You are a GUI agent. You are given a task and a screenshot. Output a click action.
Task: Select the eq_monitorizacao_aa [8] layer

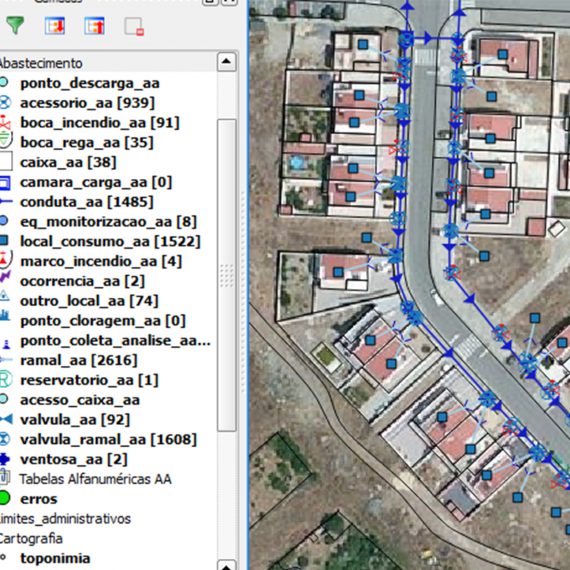point(108,221)
